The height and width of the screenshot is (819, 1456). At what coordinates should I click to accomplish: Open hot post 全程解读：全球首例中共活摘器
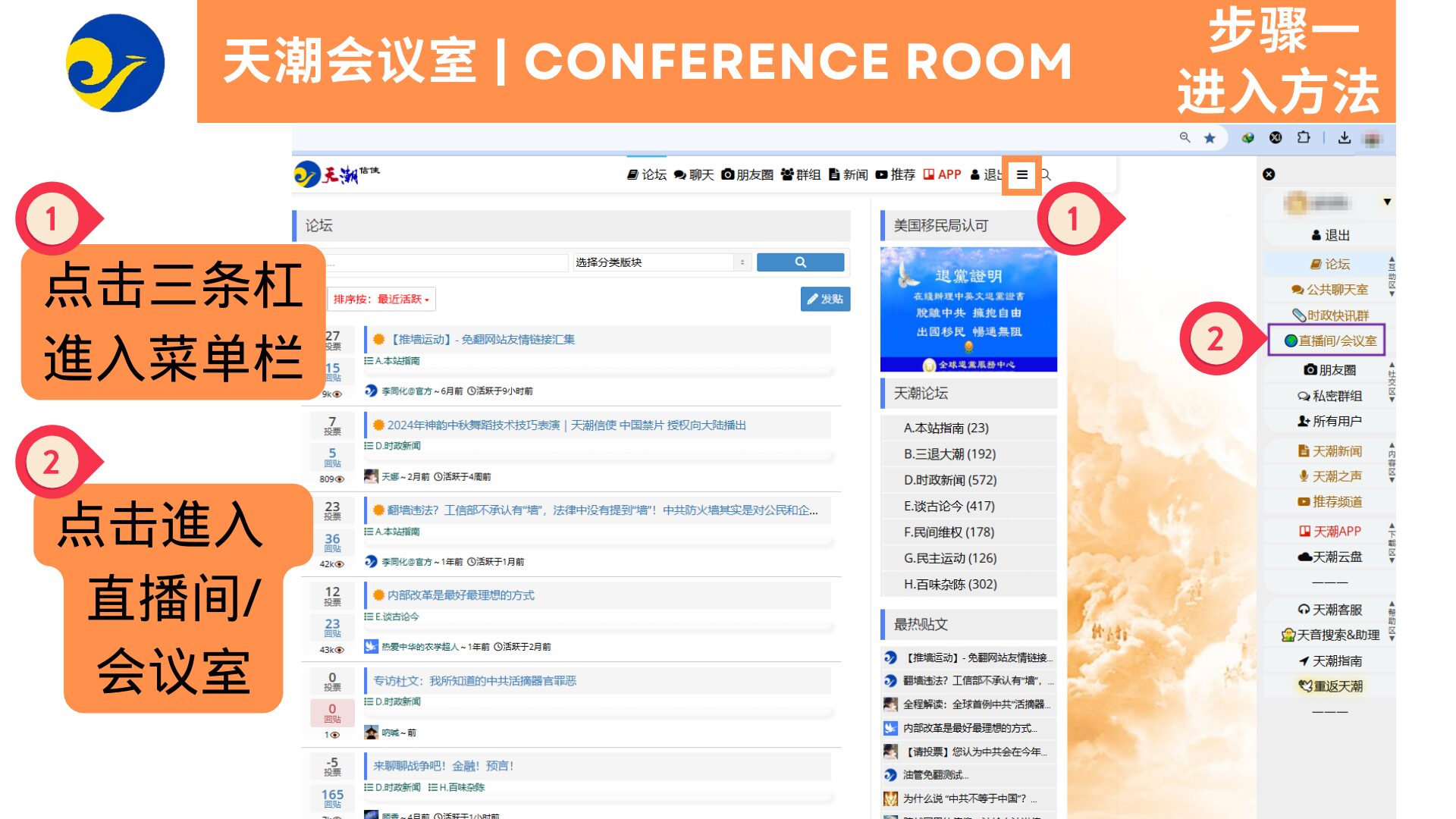(x=977, y=704)
